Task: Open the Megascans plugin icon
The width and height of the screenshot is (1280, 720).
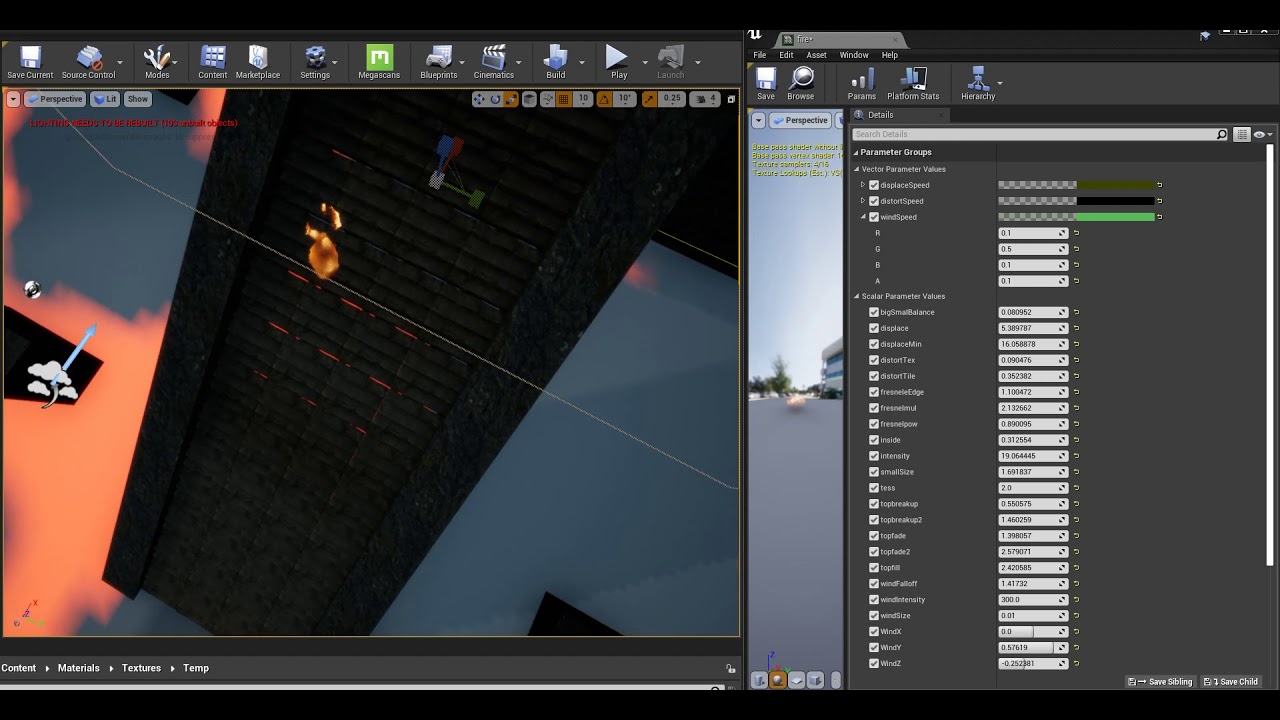Action: [379, 62]
